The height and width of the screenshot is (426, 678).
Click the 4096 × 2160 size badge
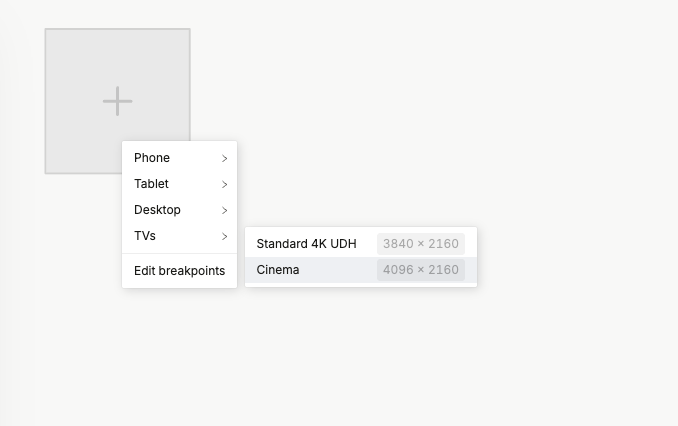point(420,270)
